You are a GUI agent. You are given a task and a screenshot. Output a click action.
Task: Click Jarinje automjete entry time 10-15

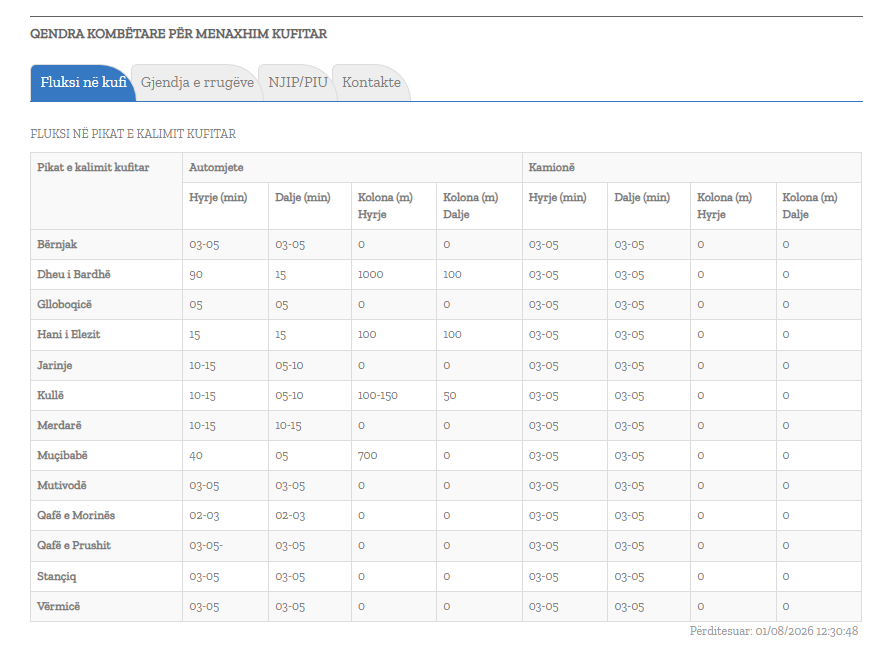coord(202,365)
